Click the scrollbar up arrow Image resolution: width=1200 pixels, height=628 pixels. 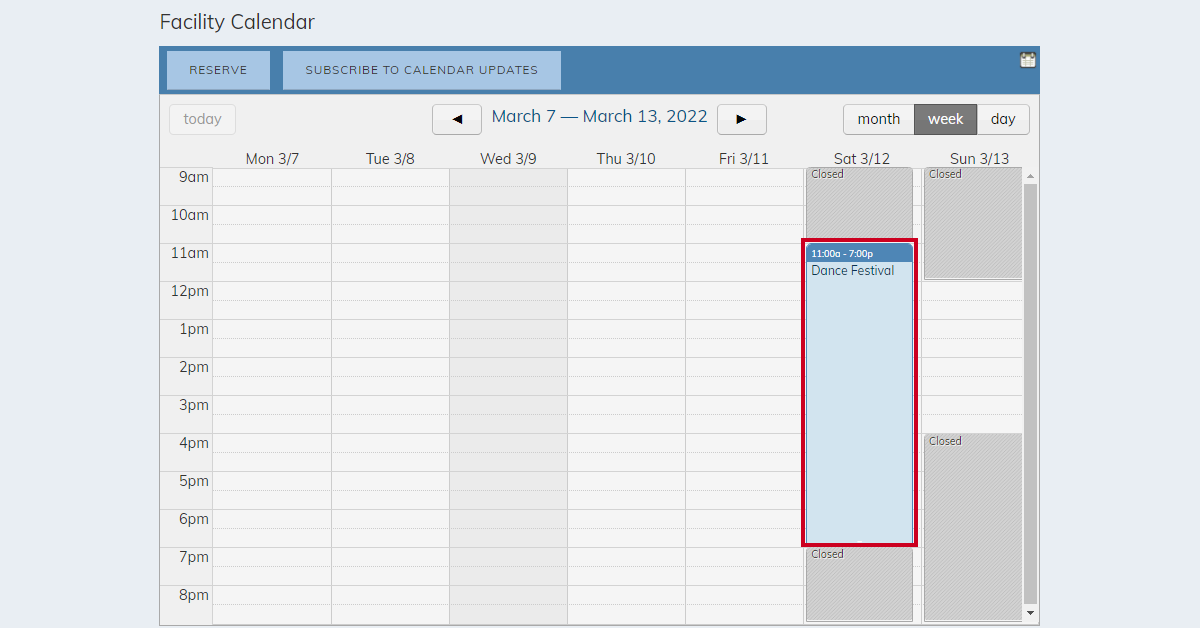[x=1031, y=176]
